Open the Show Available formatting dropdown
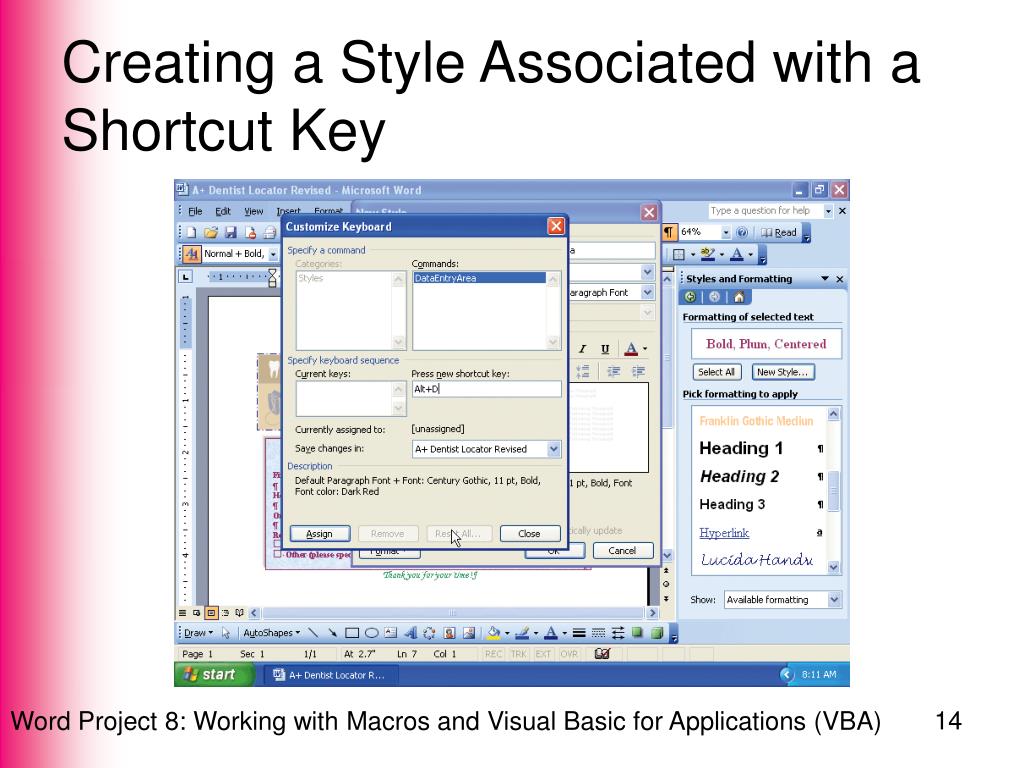The height and width of the screenshot is (768, 1024). pos(834,600)
